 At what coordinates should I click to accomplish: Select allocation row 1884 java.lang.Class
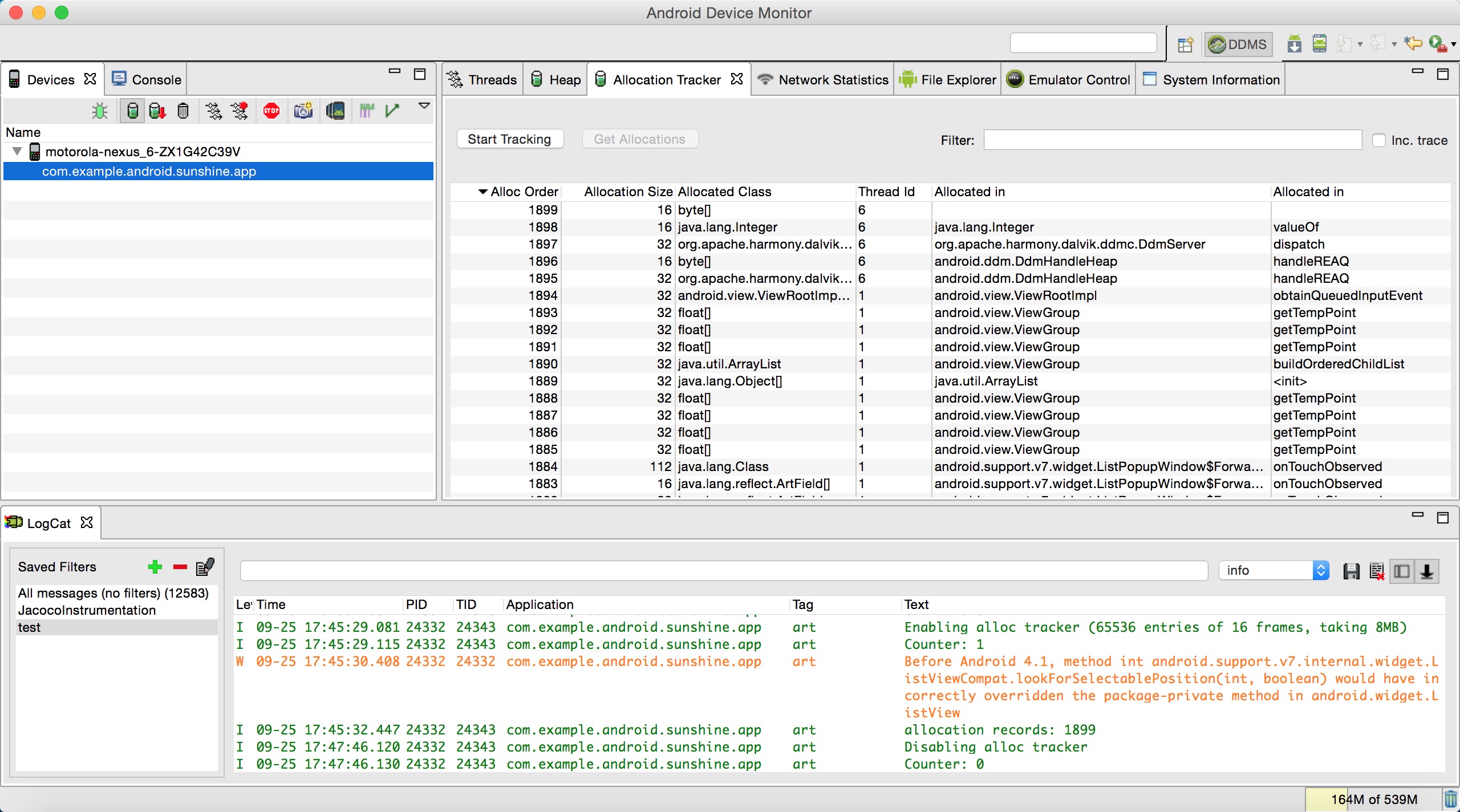[x=950, y=466]
